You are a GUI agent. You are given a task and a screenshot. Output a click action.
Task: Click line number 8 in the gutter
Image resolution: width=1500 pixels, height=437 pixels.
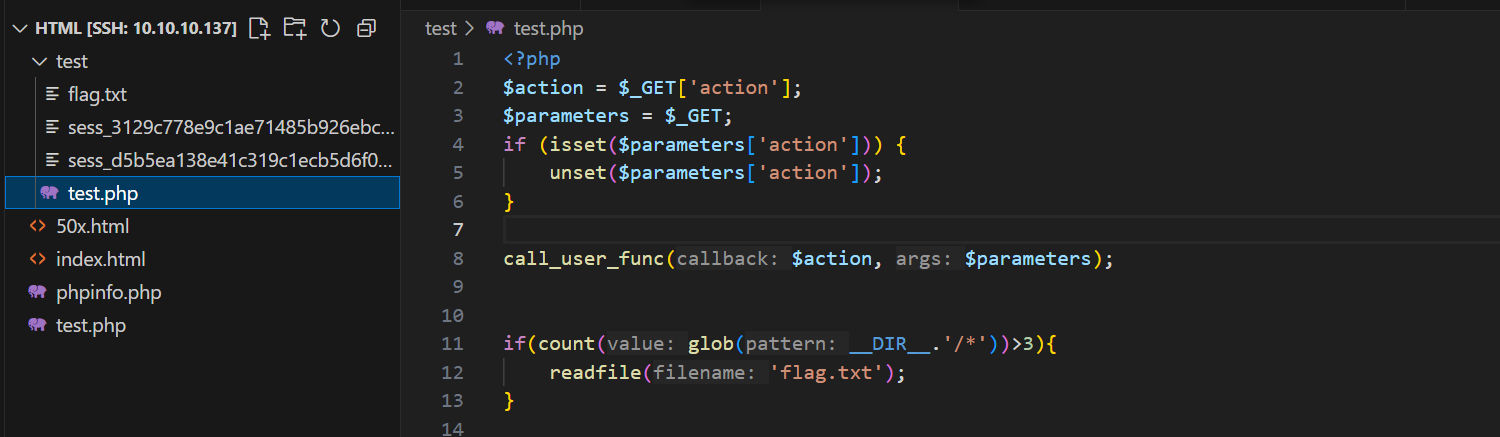[458, 259]
